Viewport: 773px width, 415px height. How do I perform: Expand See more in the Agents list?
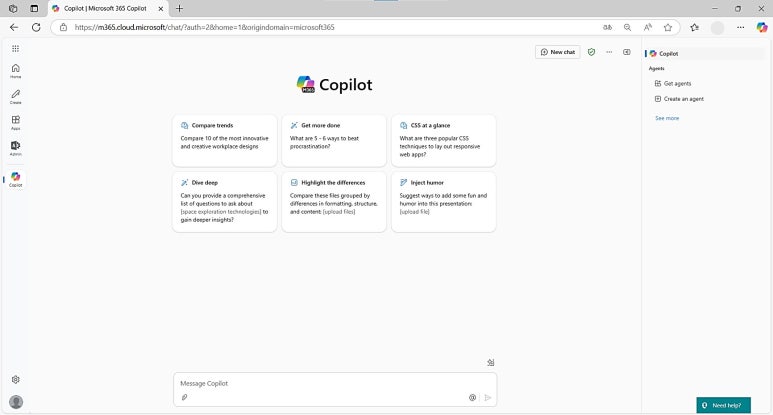[x=667, y=118]
